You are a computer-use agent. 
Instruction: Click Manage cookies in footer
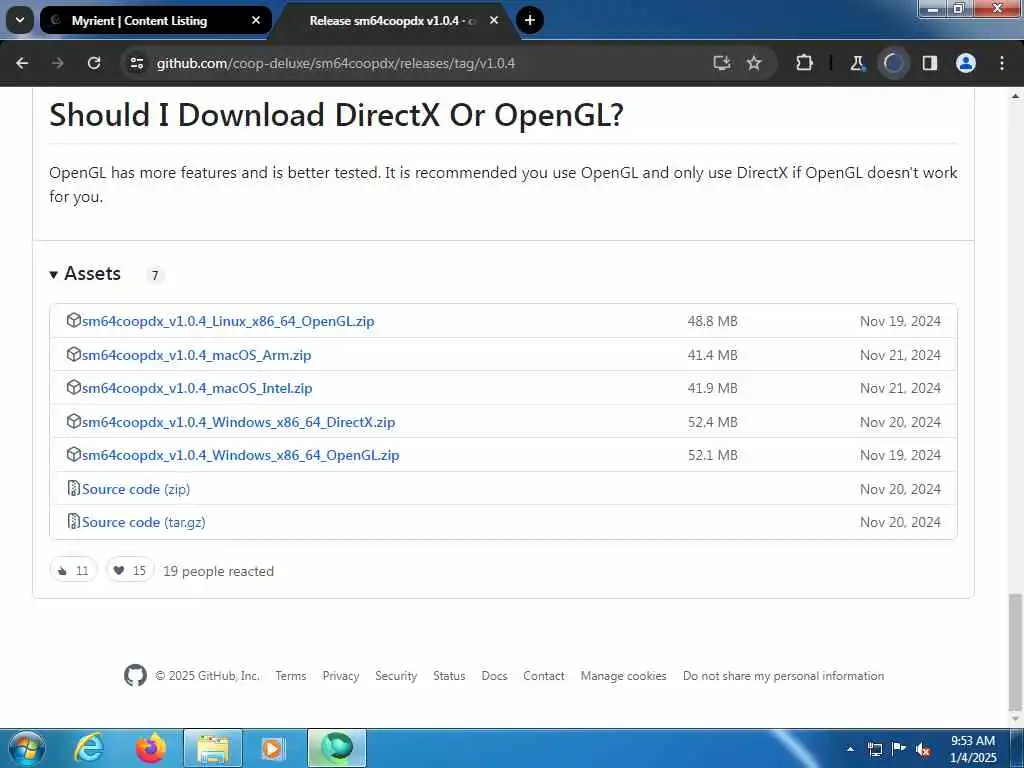pos(624,676)
